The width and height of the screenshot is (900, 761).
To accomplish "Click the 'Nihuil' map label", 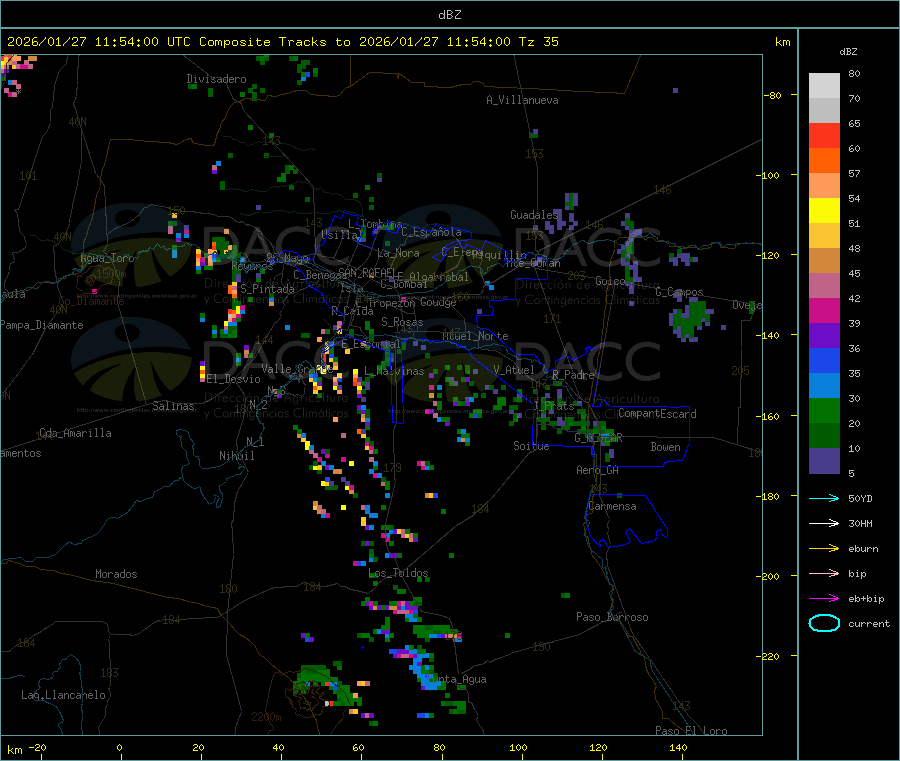I will tap(236, 456).
